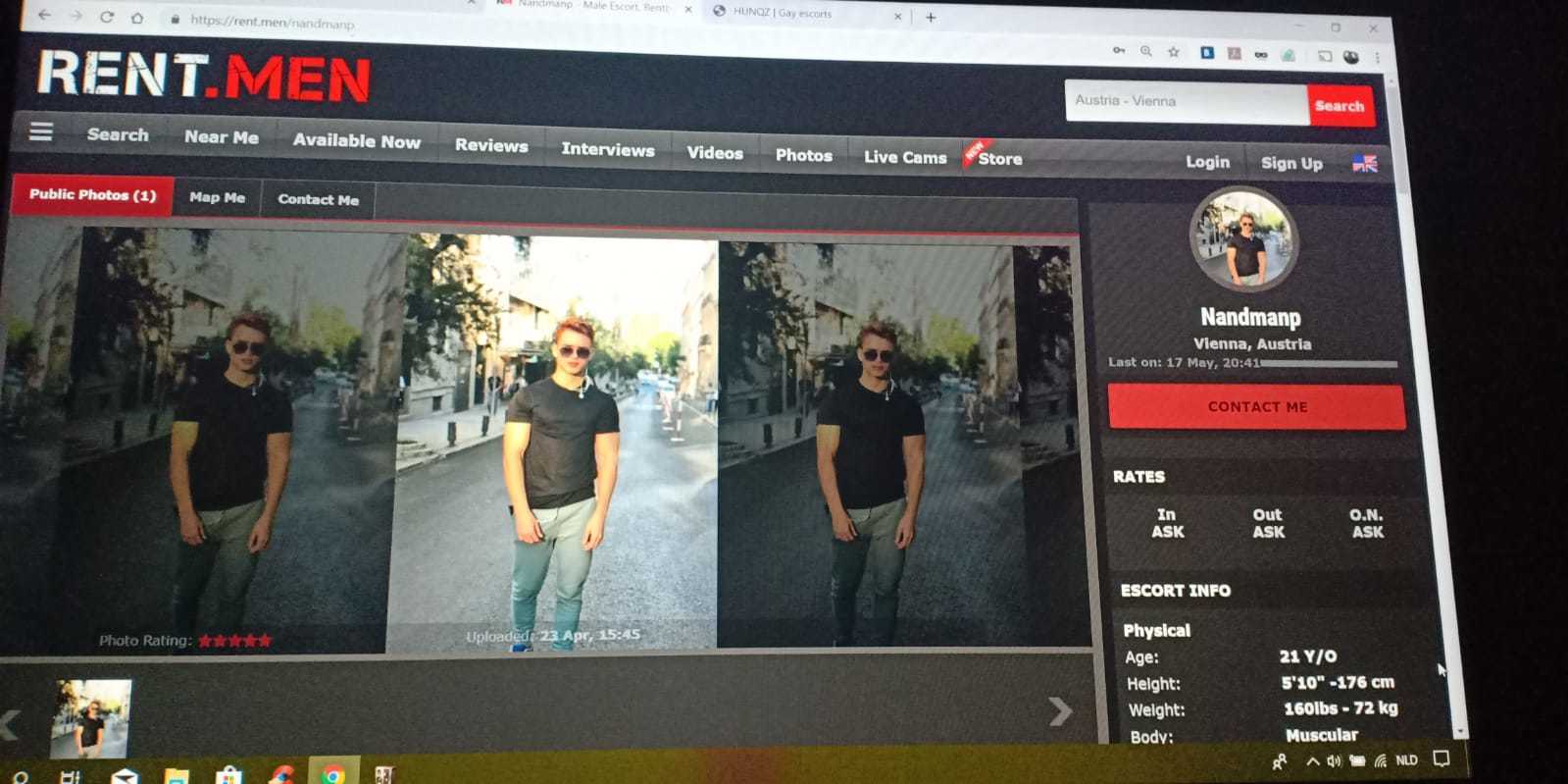Viewport: 1568px width, 784px height.
Task: Open the Chrome icon in taskbar
Action: pos(333,774)
